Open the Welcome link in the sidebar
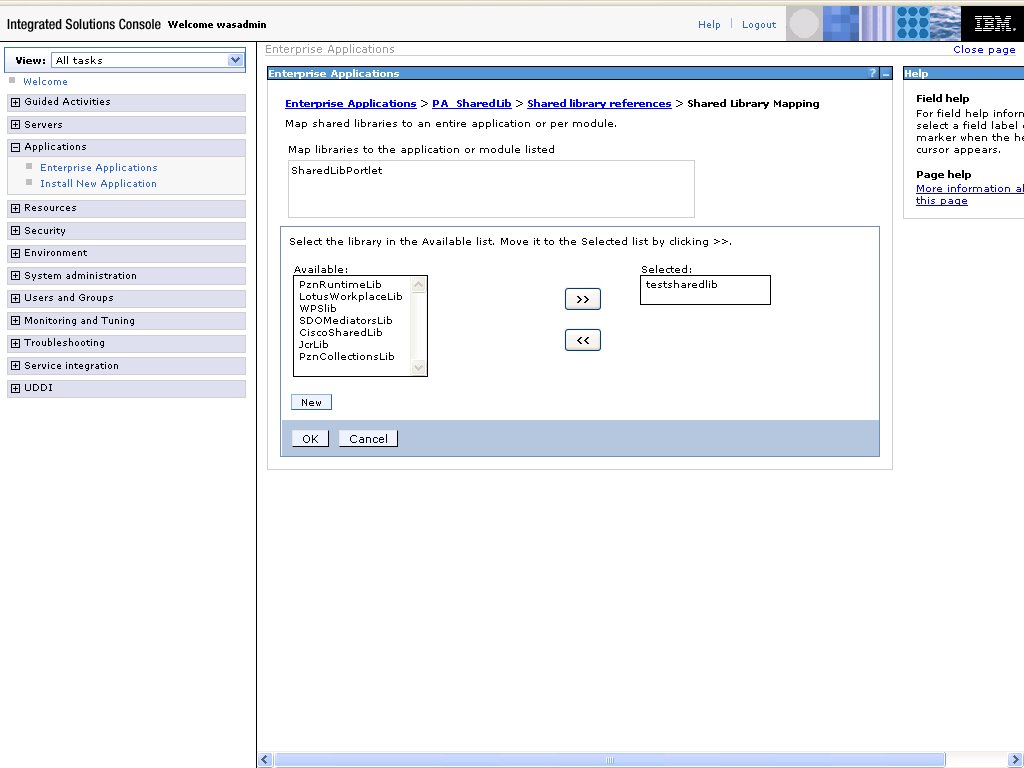 45,82
